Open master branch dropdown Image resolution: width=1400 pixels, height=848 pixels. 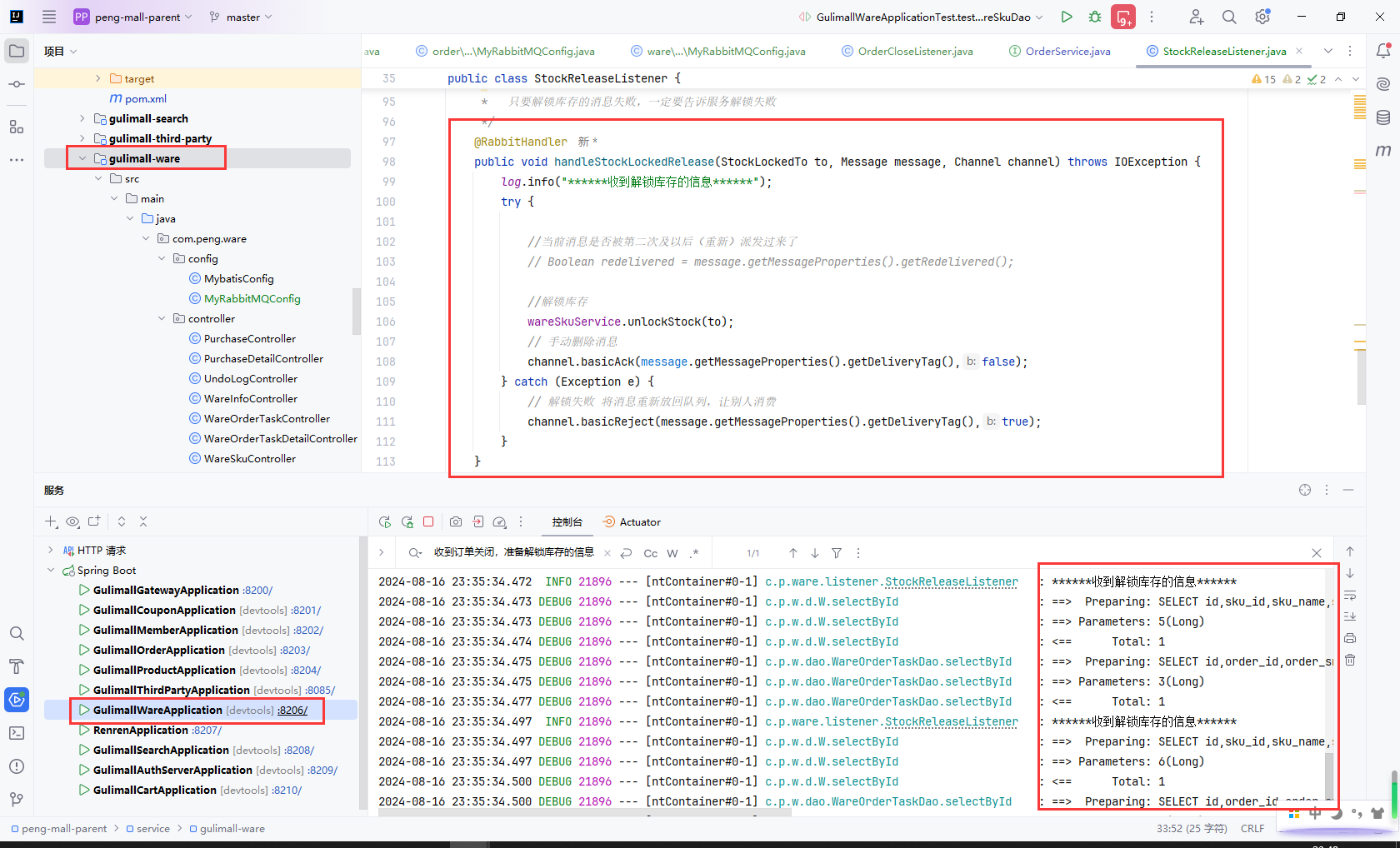[x=241, y=17]
